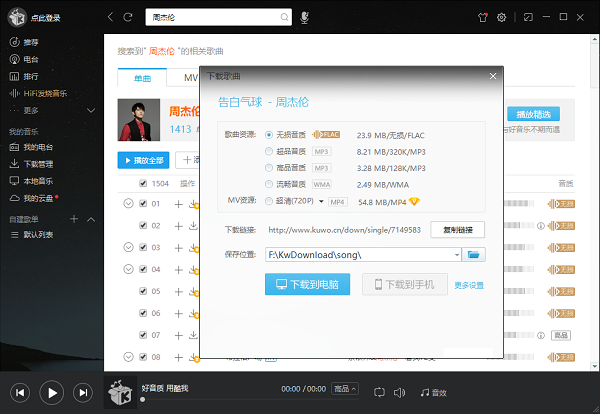Click the volume speaker icon
Viewport: 600px width, 414px height.
(400, 391)
